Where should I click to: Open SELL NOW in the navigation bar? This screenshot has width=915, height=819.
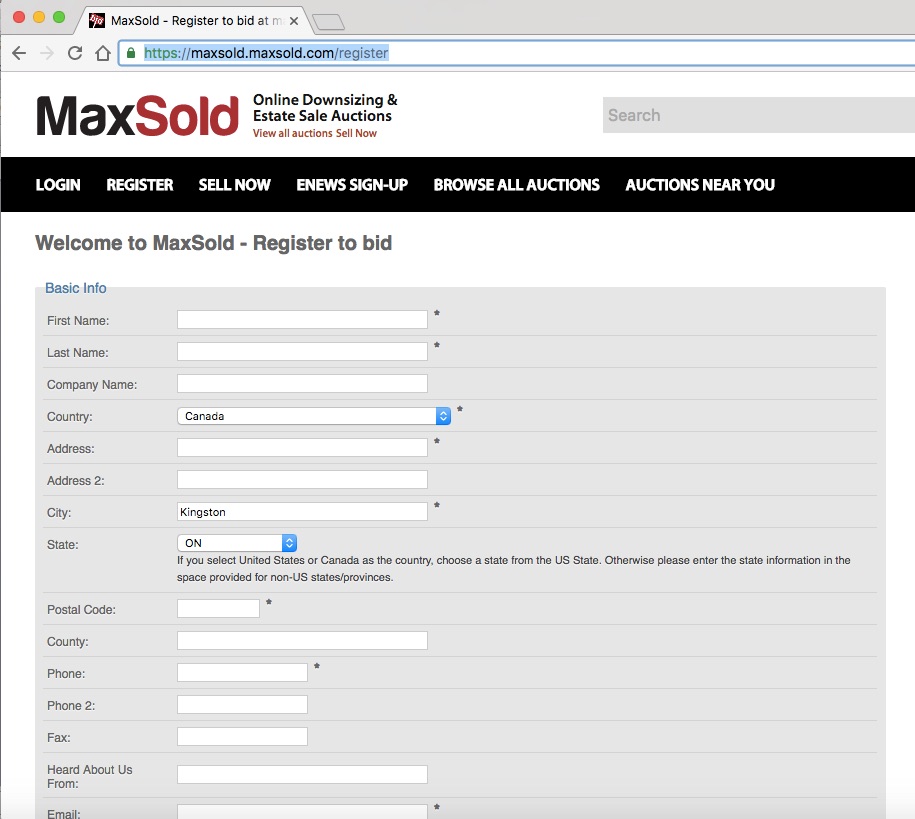pyautogui.click(x=235, y=185)
